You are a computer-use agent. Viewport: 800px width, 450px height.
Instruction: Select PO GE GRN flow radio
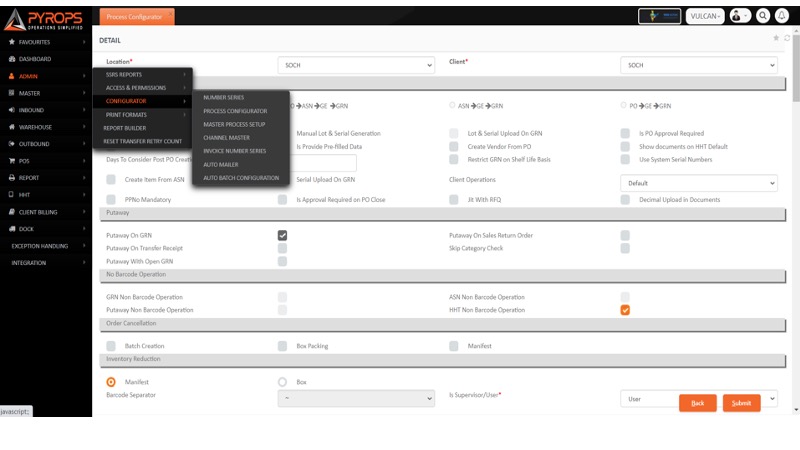pyautogui.click(x=623, y=105)
